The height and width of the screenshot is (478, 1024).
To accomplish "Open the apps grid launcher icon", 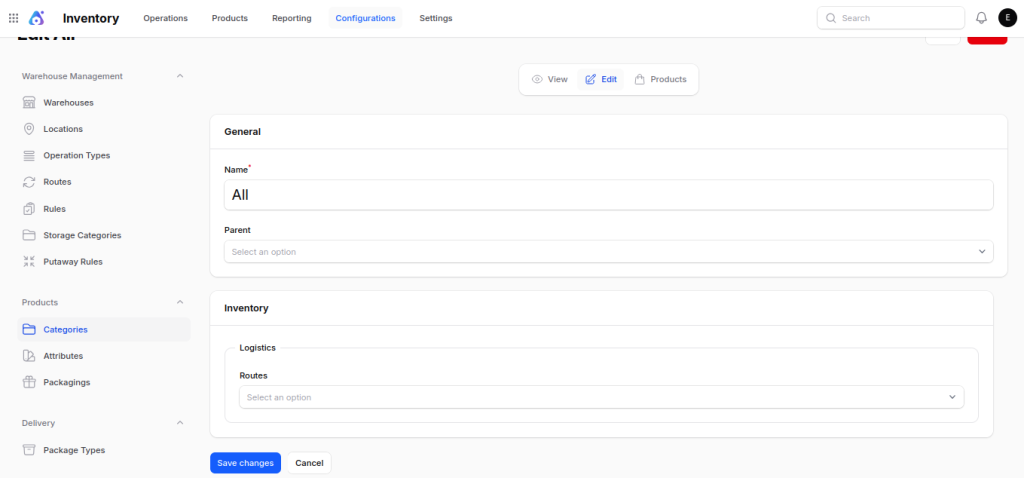I will coord(13,18).
